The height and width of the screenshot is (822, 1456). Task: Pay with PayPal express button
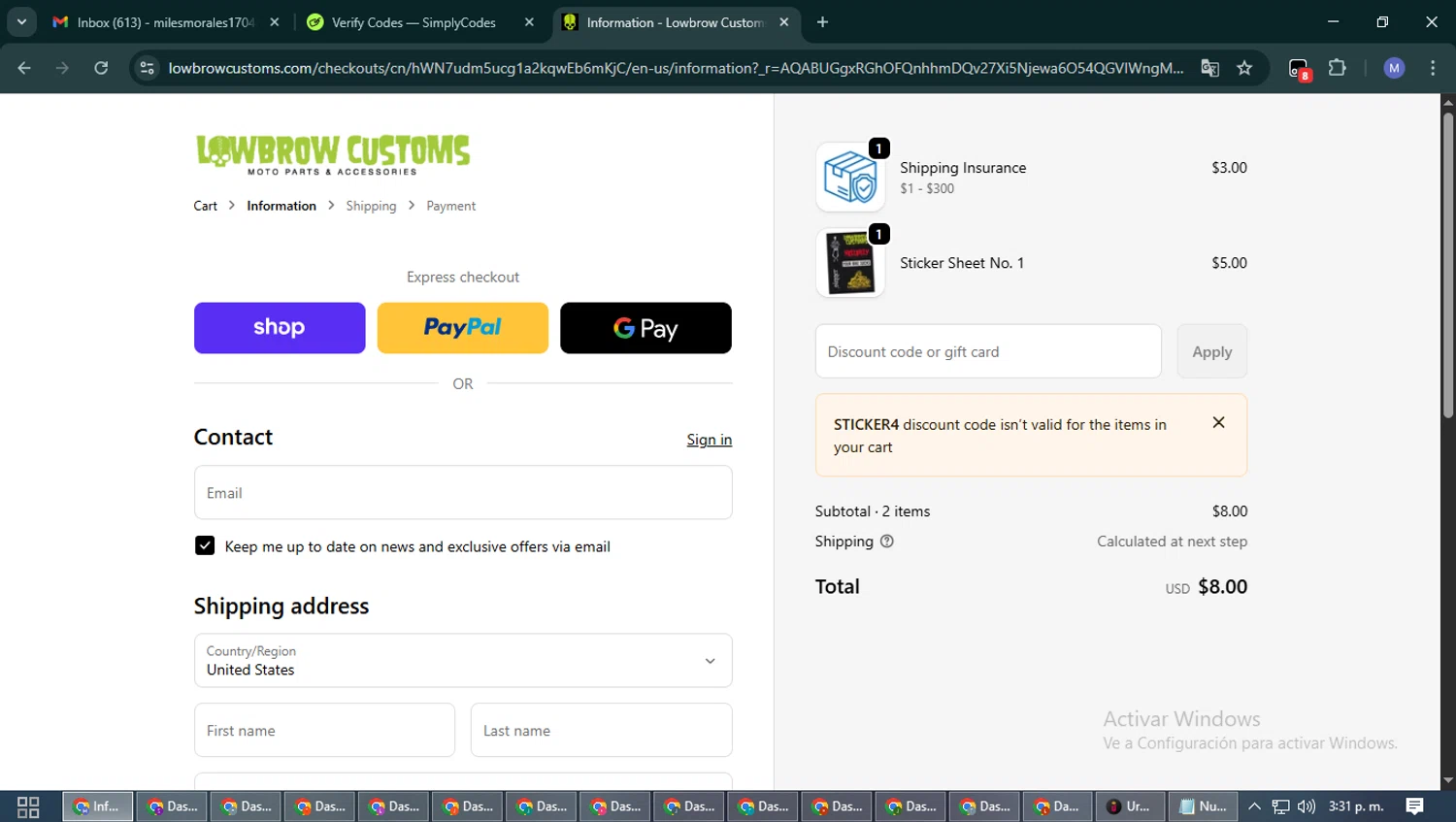462,328
